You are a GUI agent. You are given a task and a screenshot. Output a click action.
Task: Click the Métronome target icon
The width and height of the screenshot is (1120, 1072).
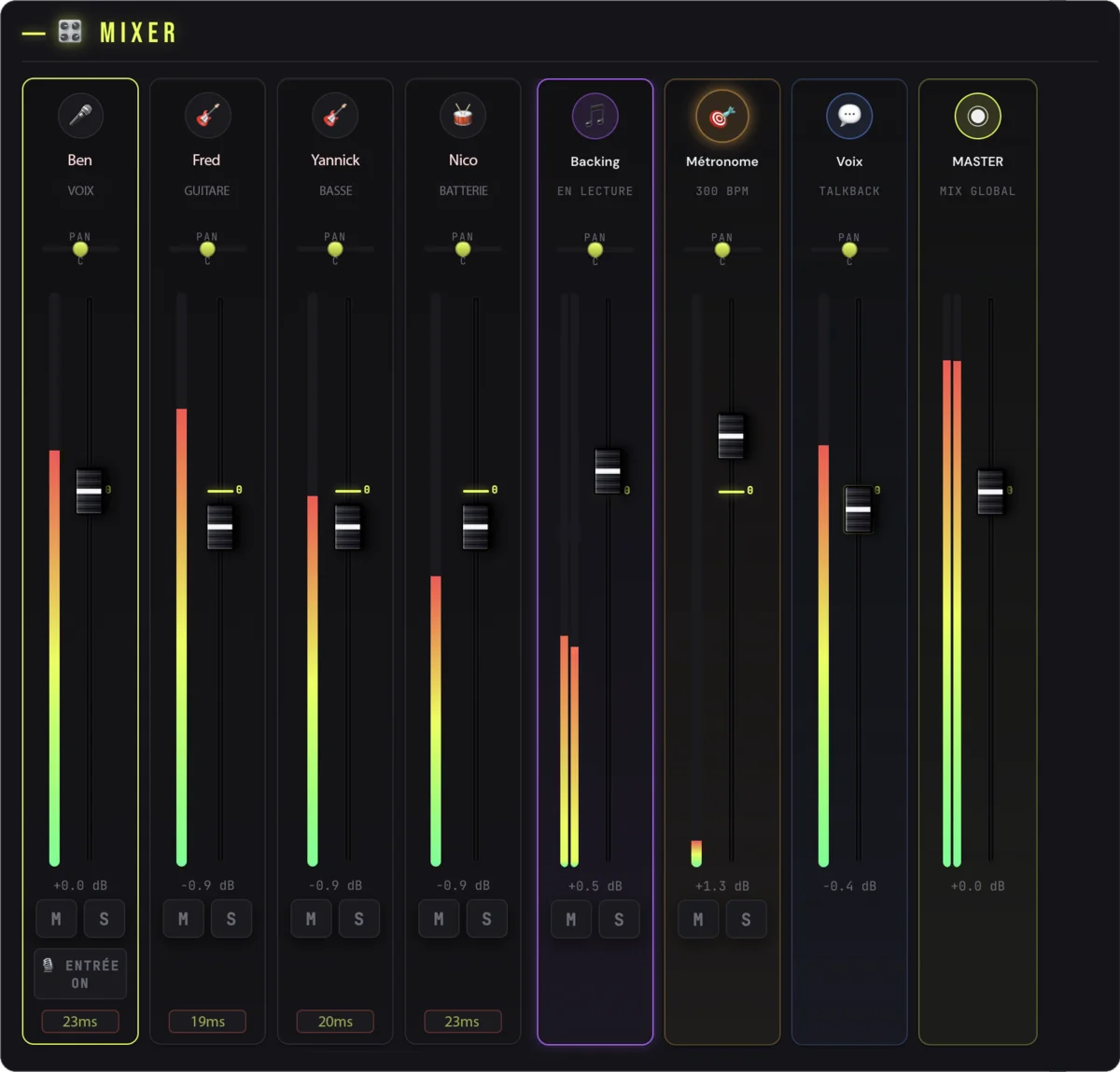click(x=722, y=117)
